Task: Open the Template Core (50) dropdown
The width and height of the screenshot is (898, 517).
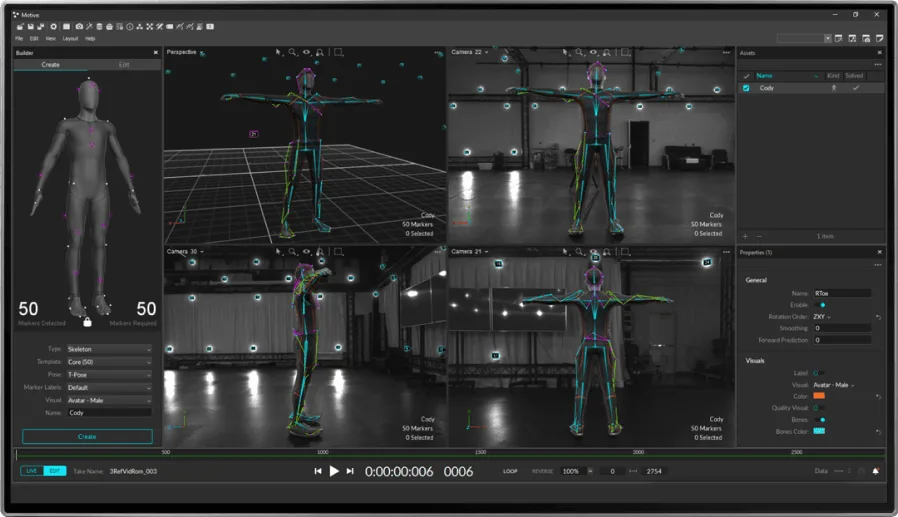Action: [109, 362]
